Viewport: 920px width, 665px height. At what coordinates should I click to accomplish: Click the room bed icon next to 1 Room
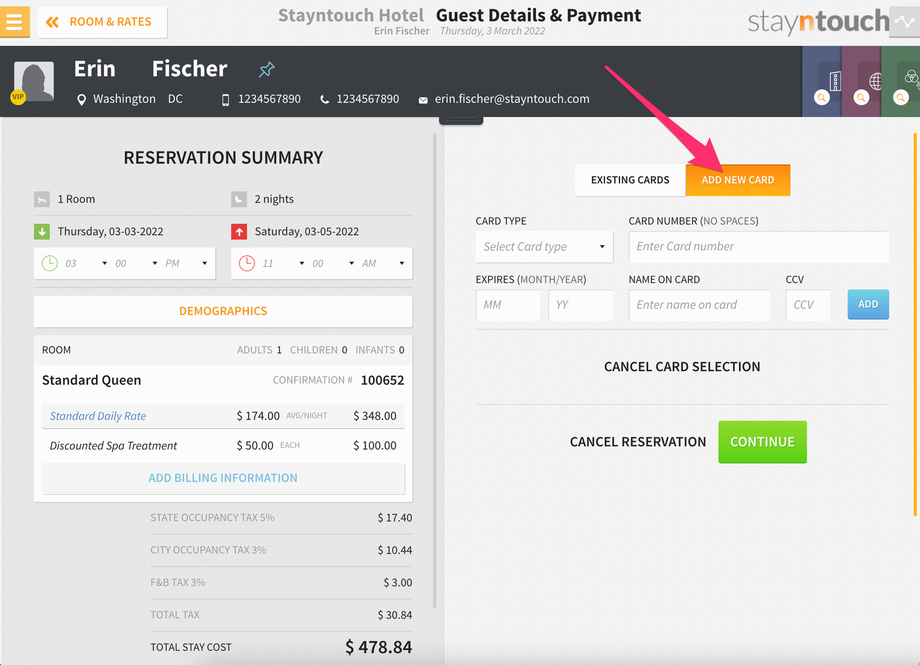pyautogui.click(x=42, y=200)
